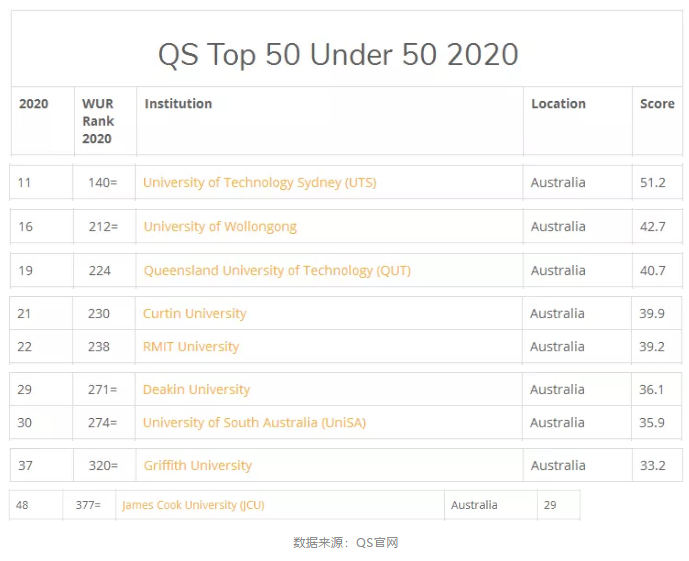The width and height of the screenshot is (689, 561).
Task: Click the WUR rank cell 377=
Action: pyautogui.click(x=88, y=505)
